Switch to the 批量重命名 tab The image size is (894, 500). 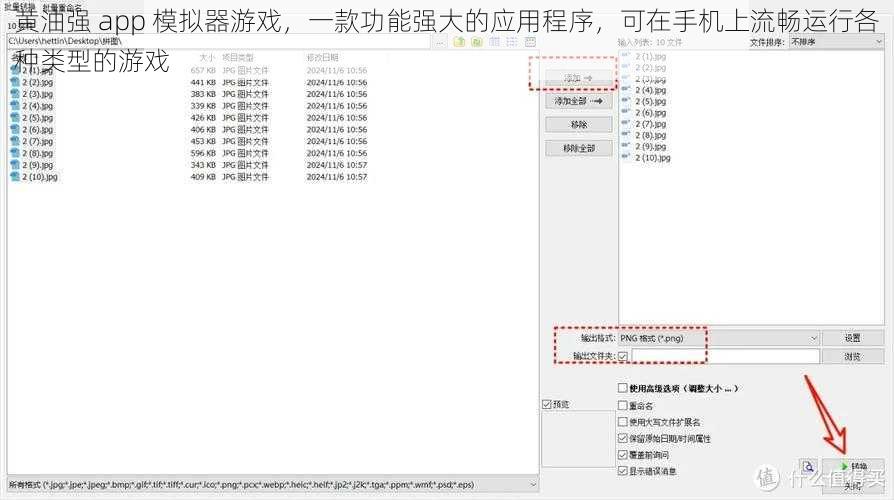pyautogui.click(x=62, y=8)
